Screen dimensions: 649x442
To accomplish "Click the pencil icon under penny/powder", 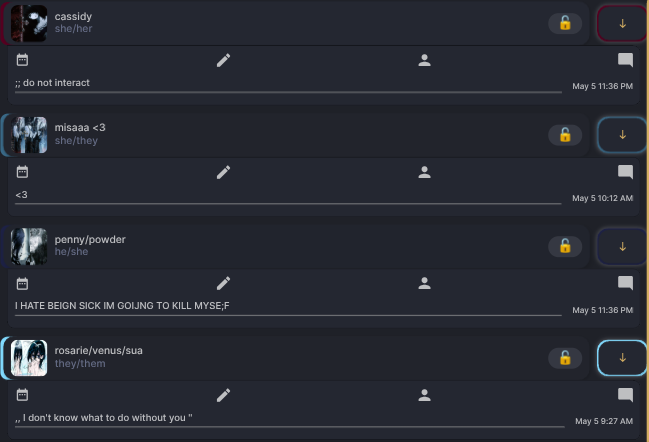I will pyautogui.click(x=224, y=283).
